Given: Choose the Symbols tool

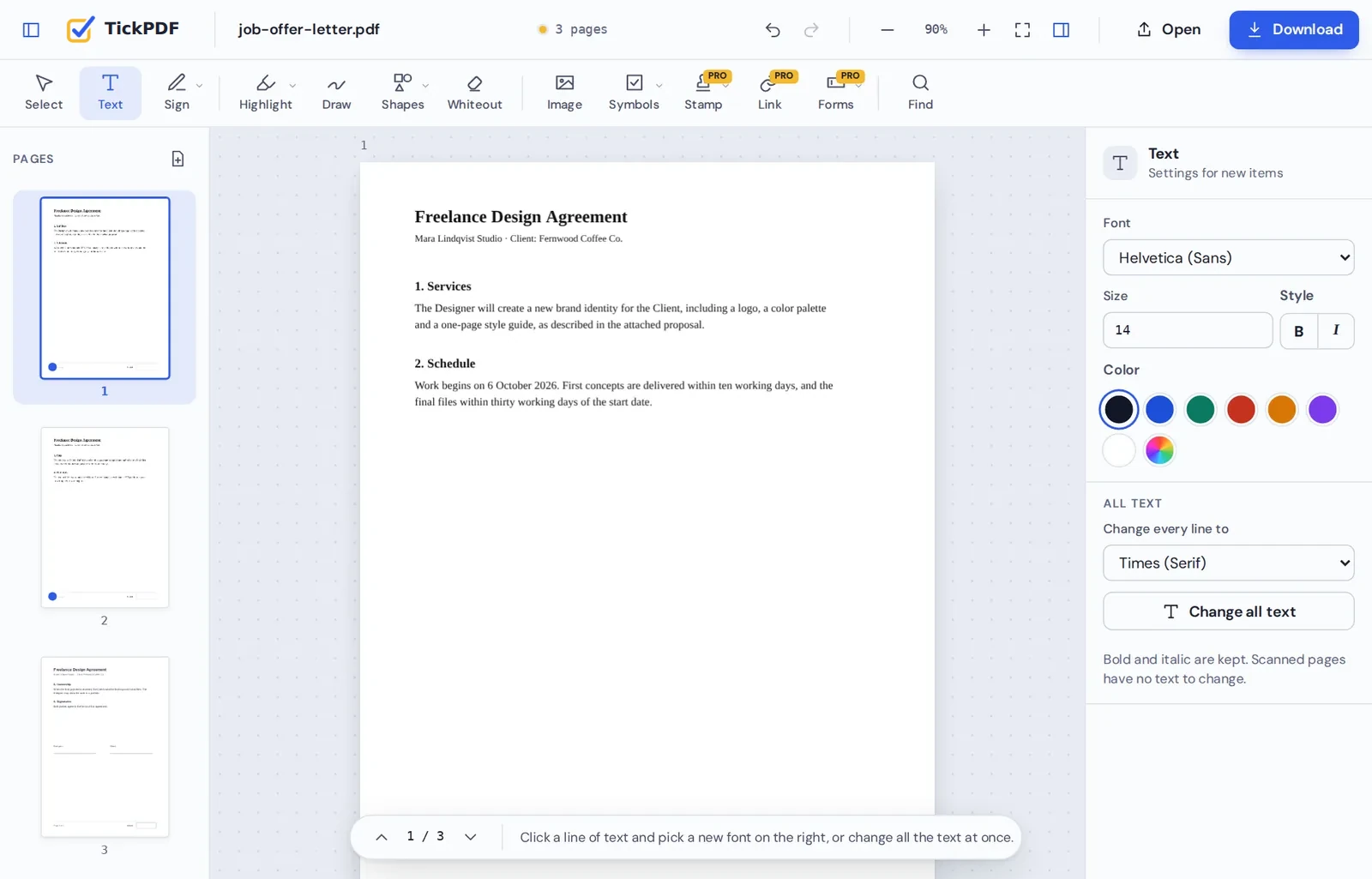Looking at the screenshot, I should pyautogui.click(x=634, y=93).
